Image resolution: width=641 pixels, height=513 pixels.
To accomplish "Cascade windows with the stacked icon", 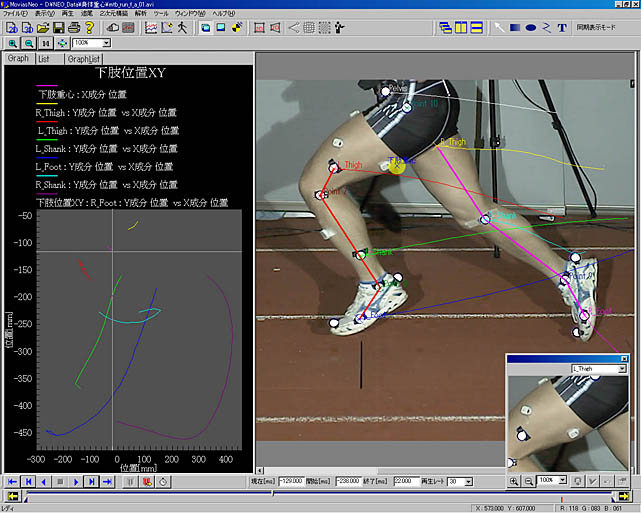I will click(x=445, y=28).
